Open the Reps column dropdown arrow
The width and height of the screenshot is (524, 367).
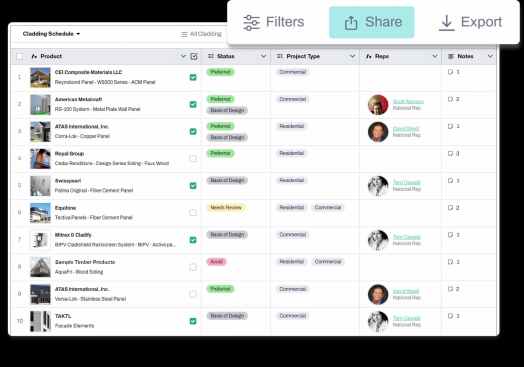435,56
